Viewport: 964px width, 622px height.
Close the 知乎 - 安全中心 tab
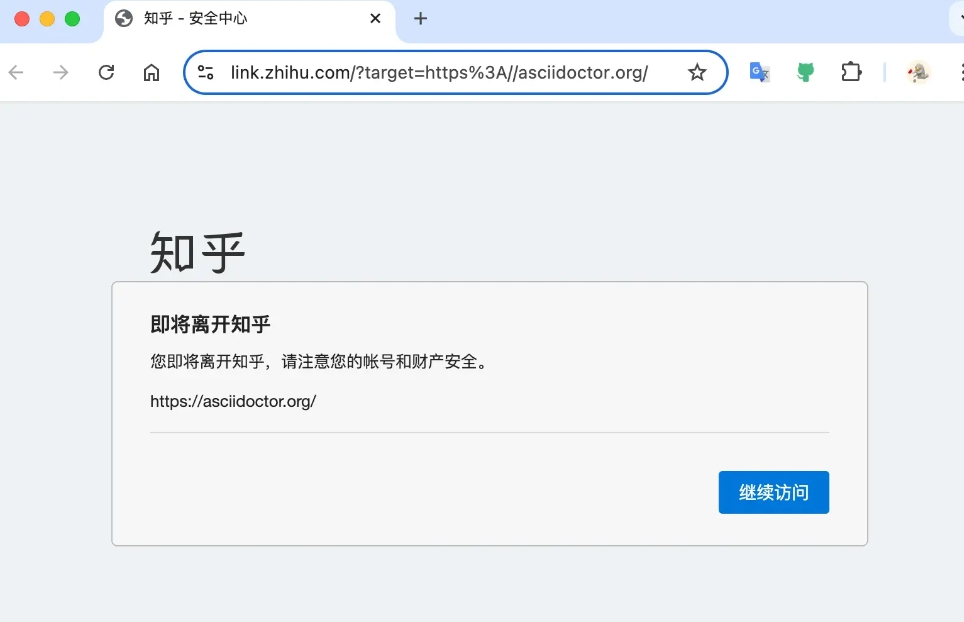375,18
